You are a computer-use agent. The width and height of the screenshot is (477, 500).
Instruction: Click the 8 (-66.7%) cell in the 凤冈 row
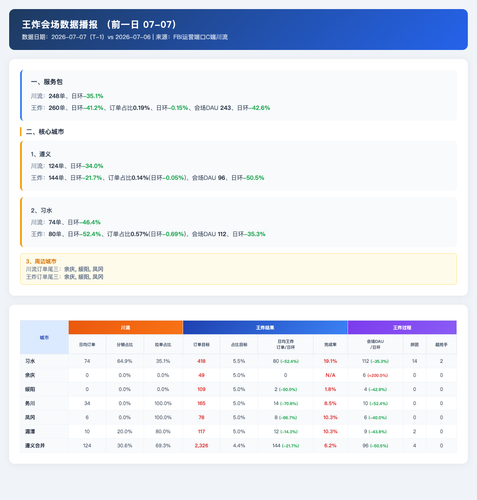point(286,417)
